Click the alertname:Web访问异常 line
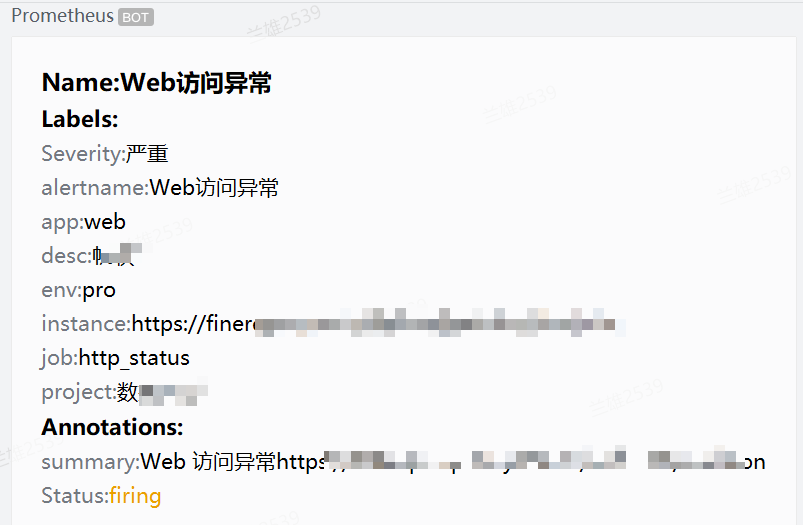 click(x=160, y=188)
